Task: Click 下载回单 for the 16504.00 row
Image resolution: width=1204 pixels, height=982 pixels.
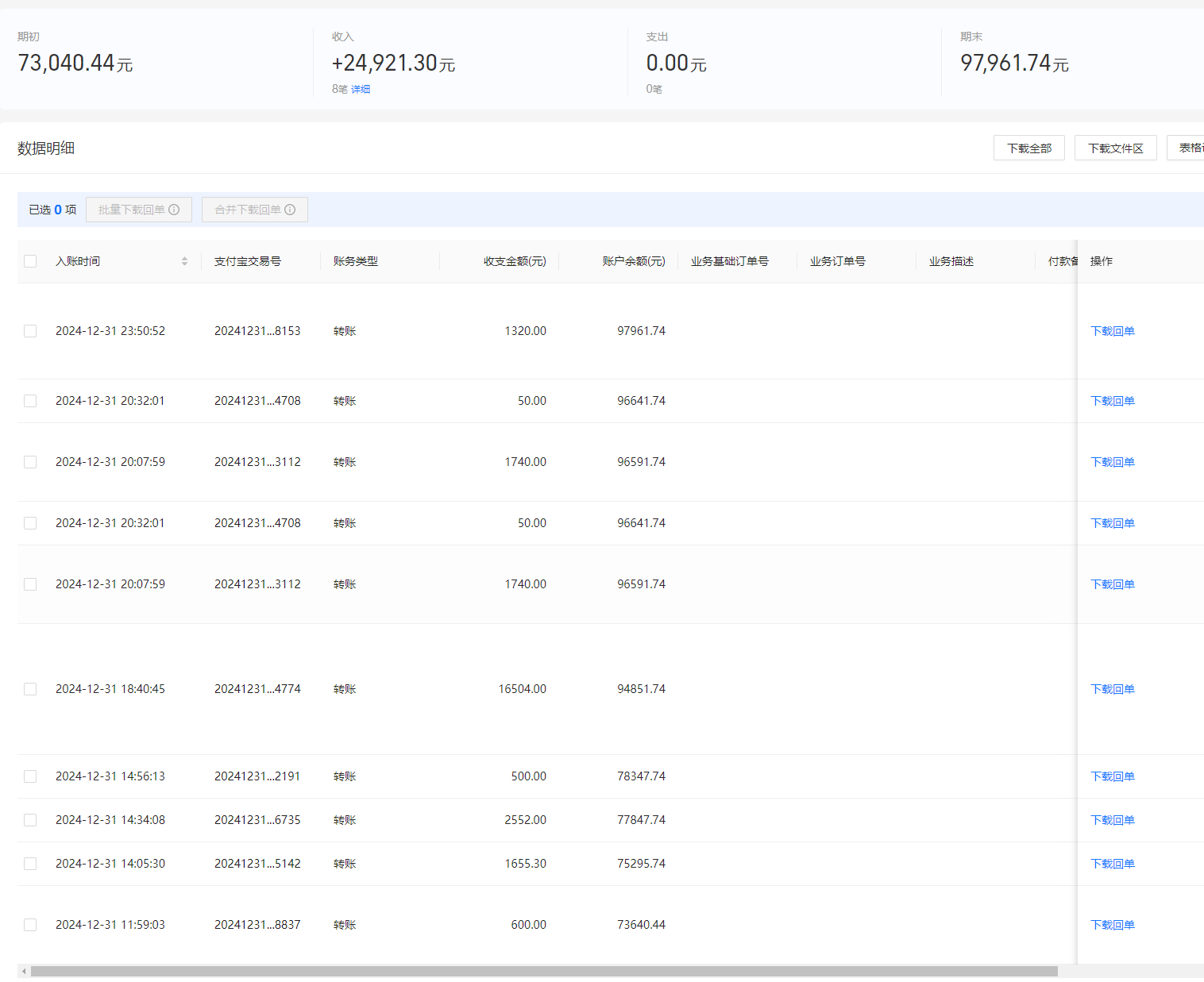Action: point(1113,689)
